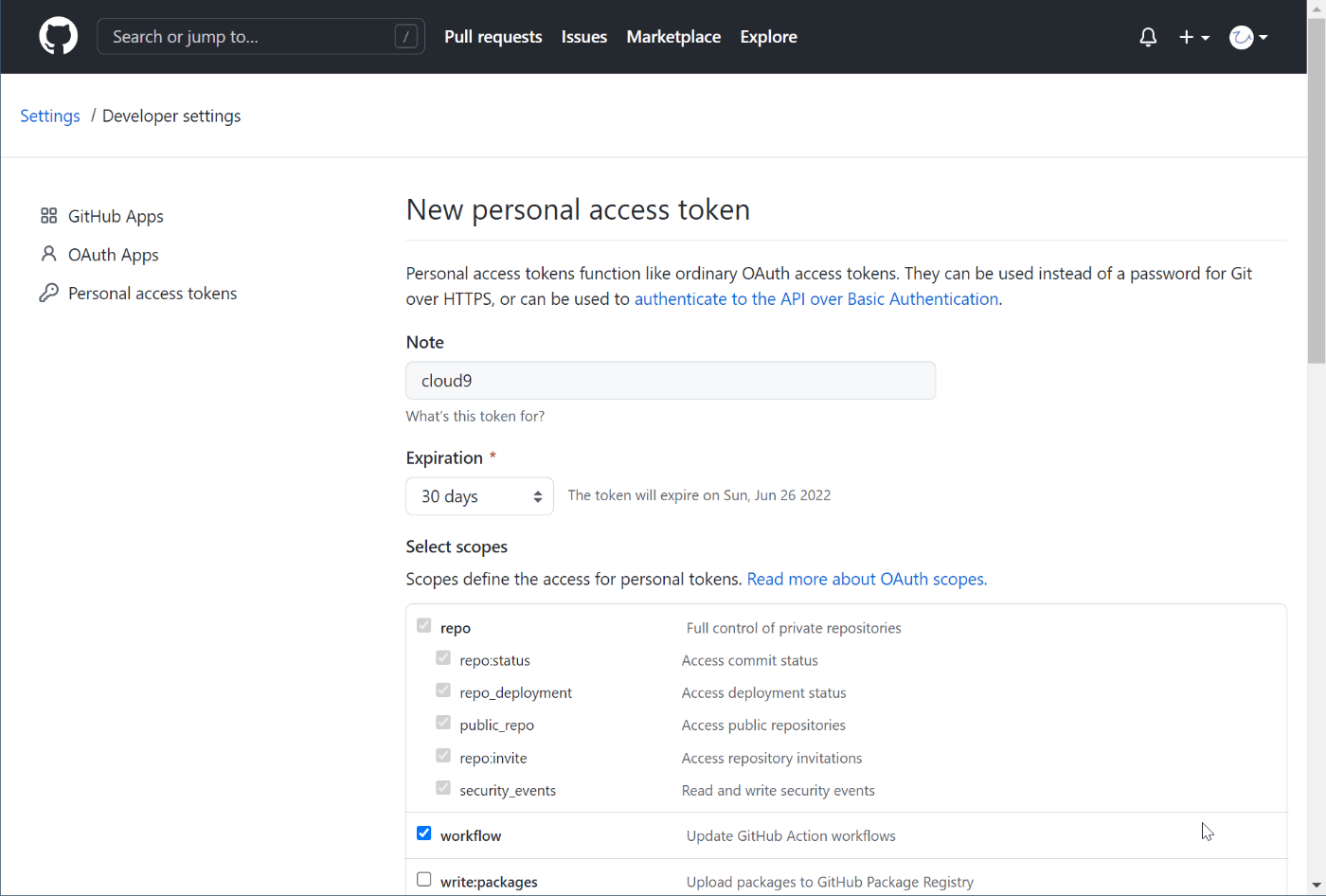Image resolution: width=1326 pixels, height=896 pixels.
Task: Uncheck the workflow scope checkbox
Action: click(x=423, y=833)
